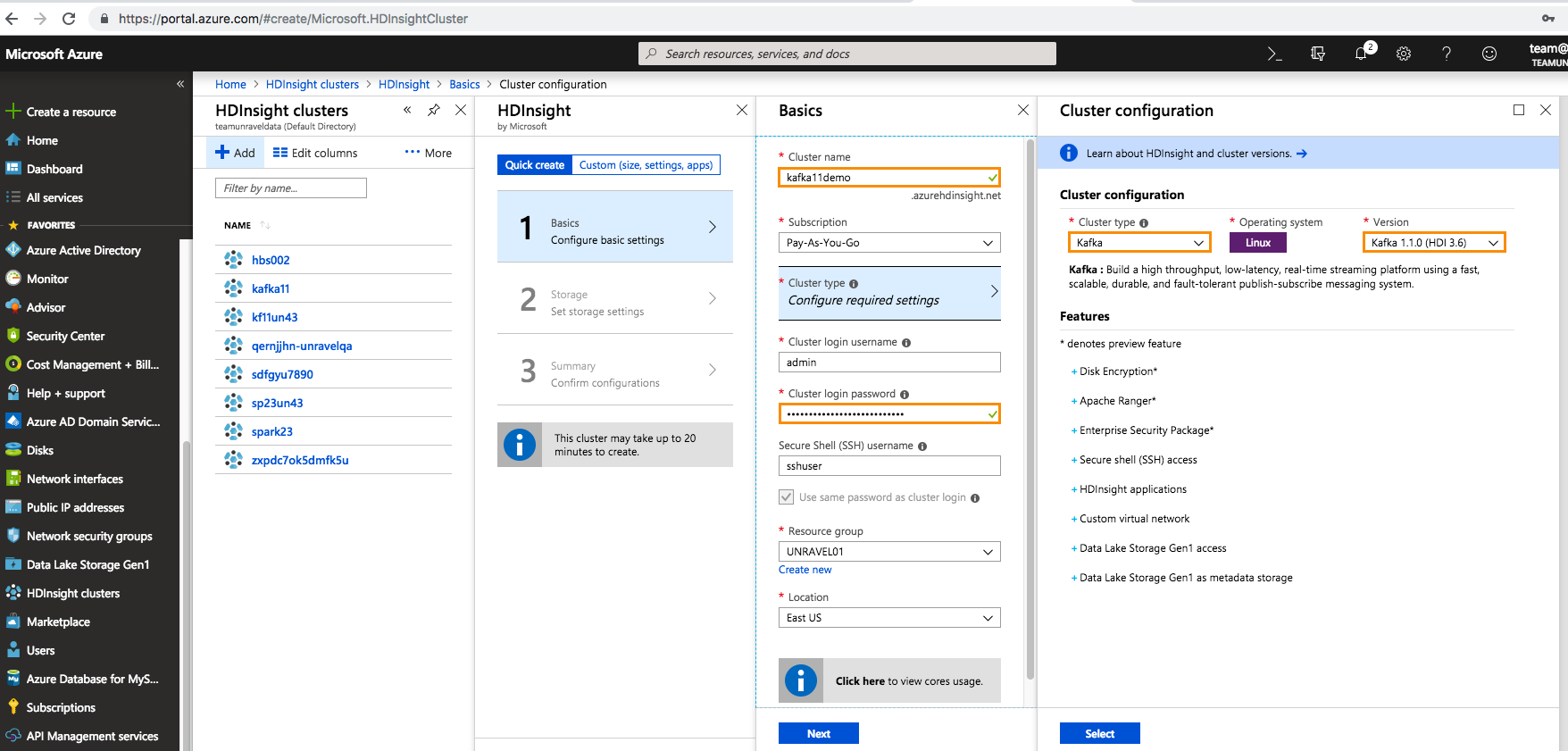Click search resources, services, and docs box

click(x=847, y=54)
